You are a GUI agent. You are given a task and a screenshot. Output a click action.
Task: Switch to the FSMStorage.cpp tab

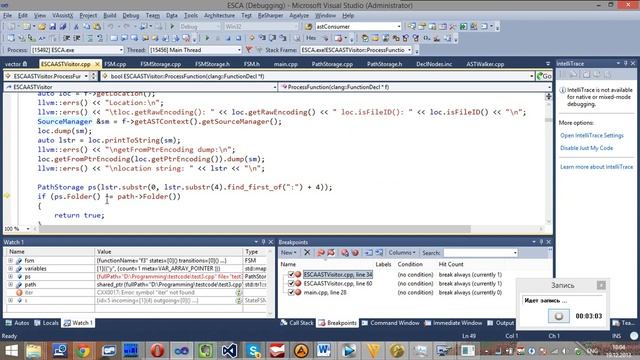click(x=160, y=64)
